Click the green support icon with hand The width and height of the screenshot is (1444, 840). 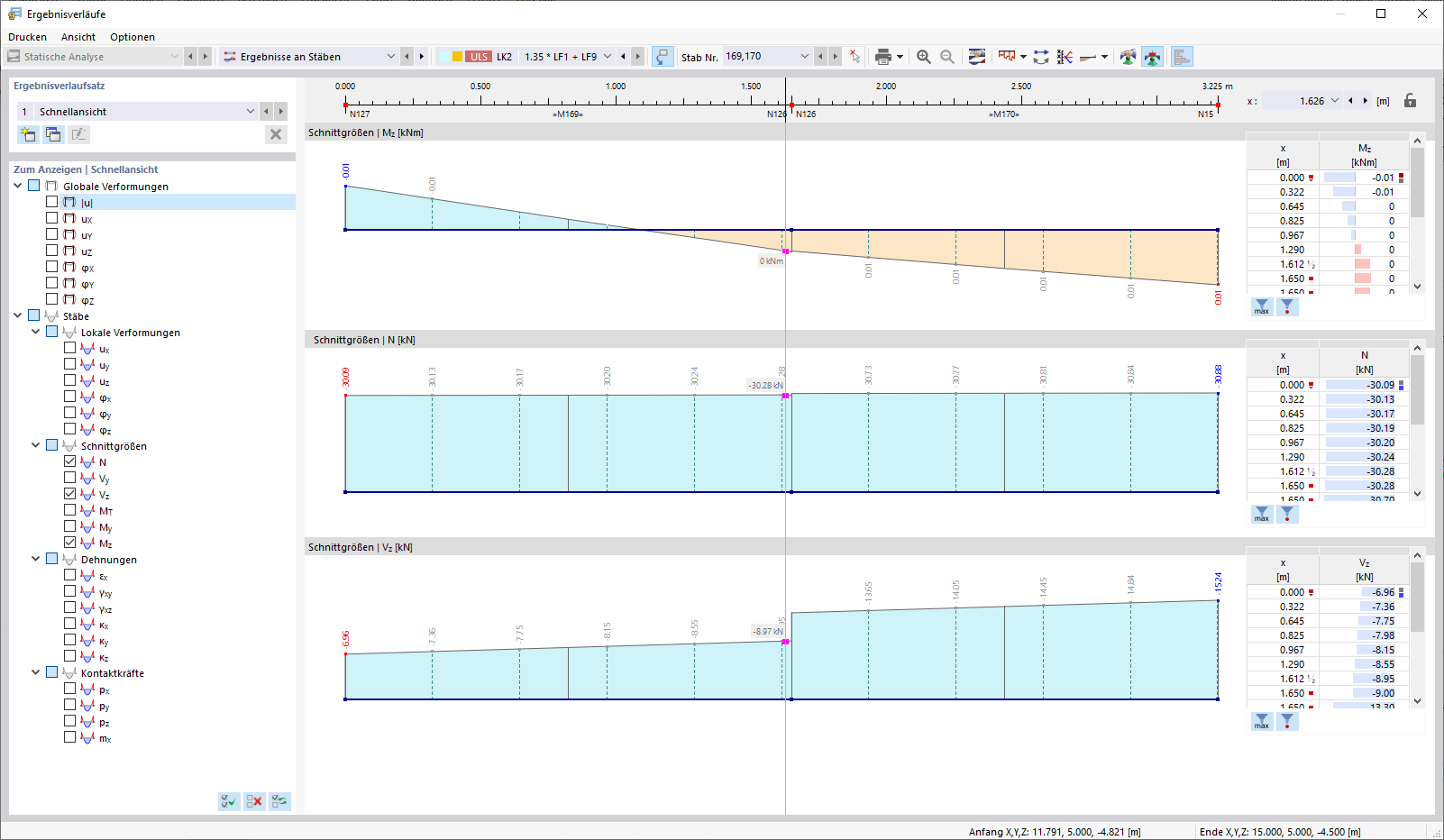[x=1128, y=57]
